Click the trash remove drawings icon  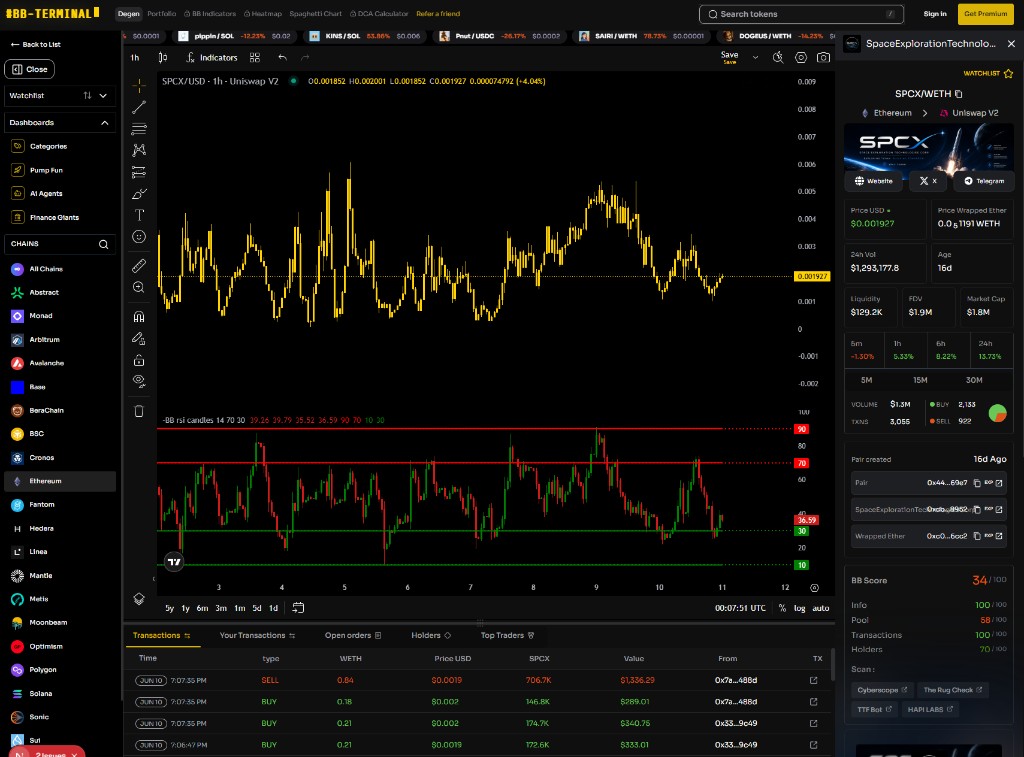[139, 411]
